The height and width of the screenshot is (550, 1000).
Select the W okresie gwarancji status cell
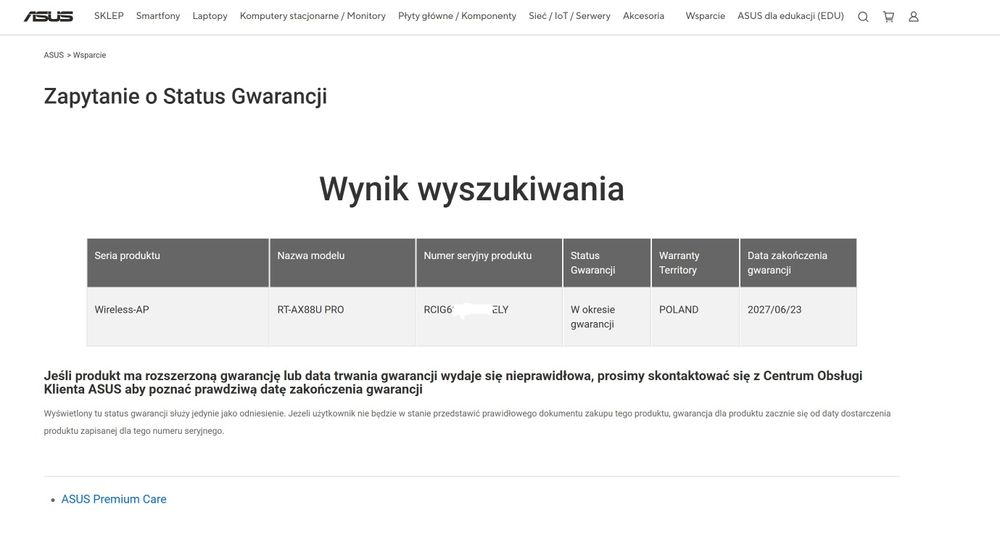(607, 316)
